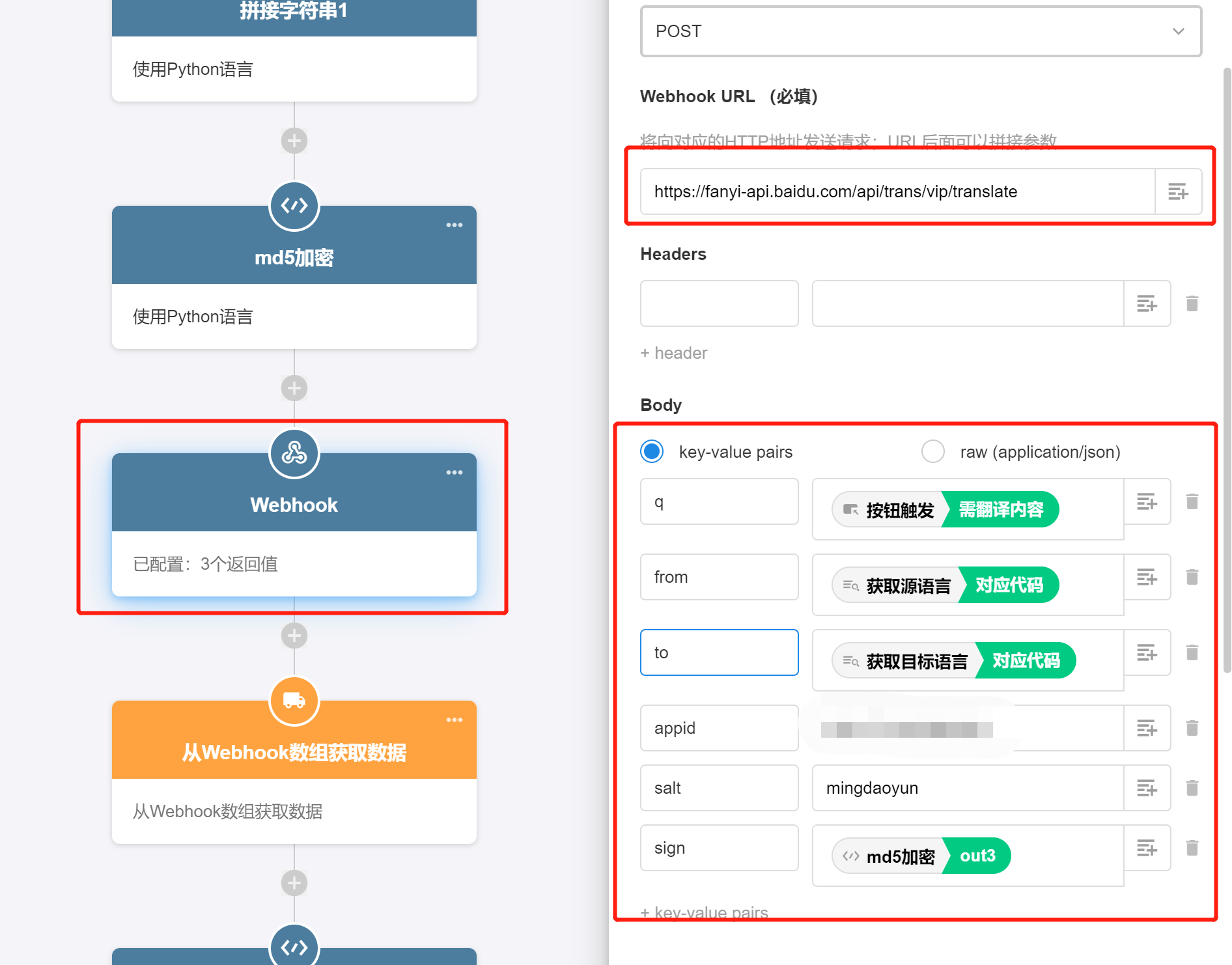
Task: Click the 获取源语言 对应代码 value tag
Action: (945, 585)
